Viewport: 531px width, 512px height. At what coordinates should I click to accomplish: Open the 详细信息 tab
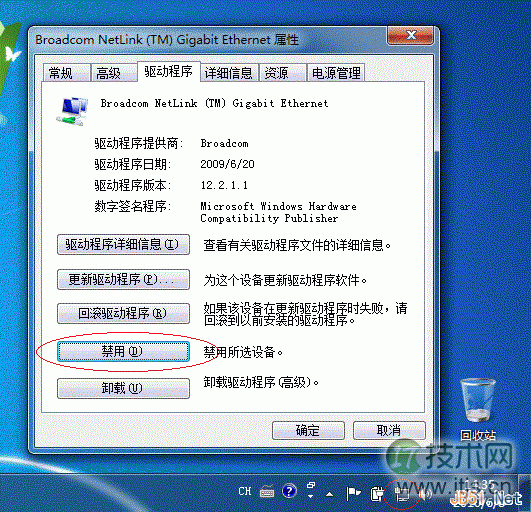229,72
